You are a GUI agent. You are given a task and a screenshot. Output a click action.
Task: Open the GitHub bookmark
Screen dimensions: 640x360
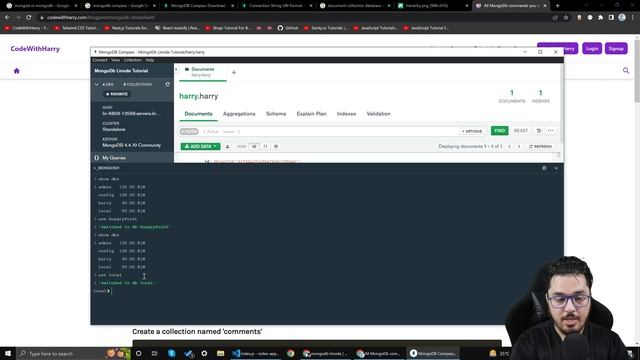coord(288,28)
